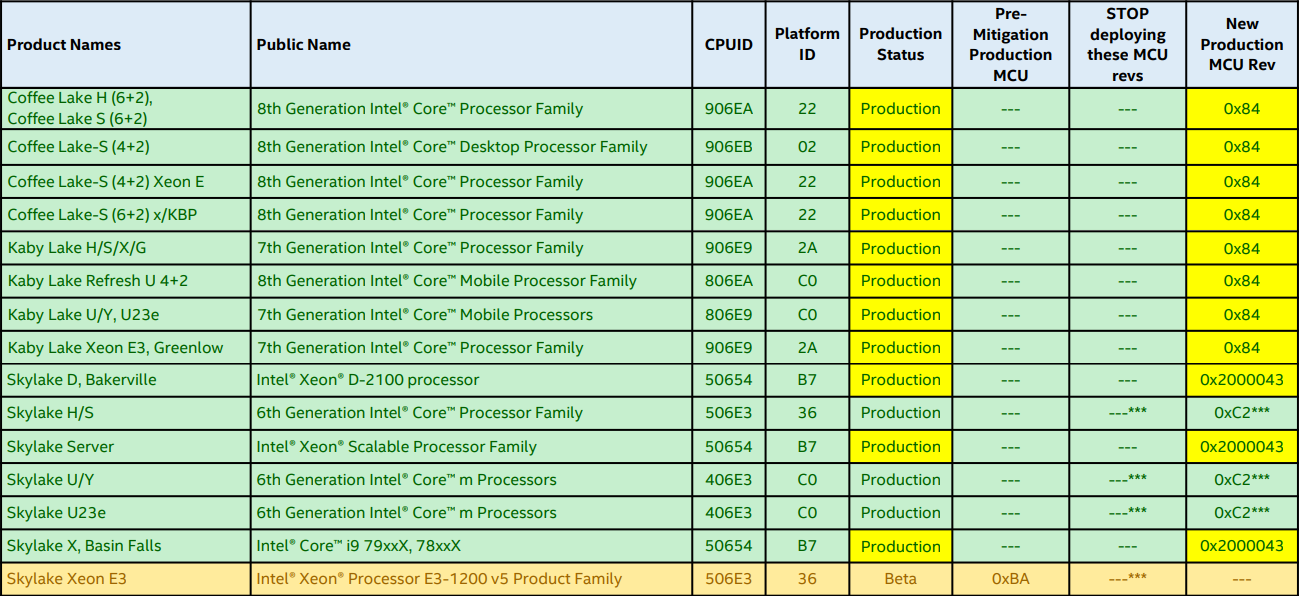The height and width of the screenshot is (596, 1299).
Task: Select the CPUID header cell
Action: pyautogui.click(x=728, y=44)
